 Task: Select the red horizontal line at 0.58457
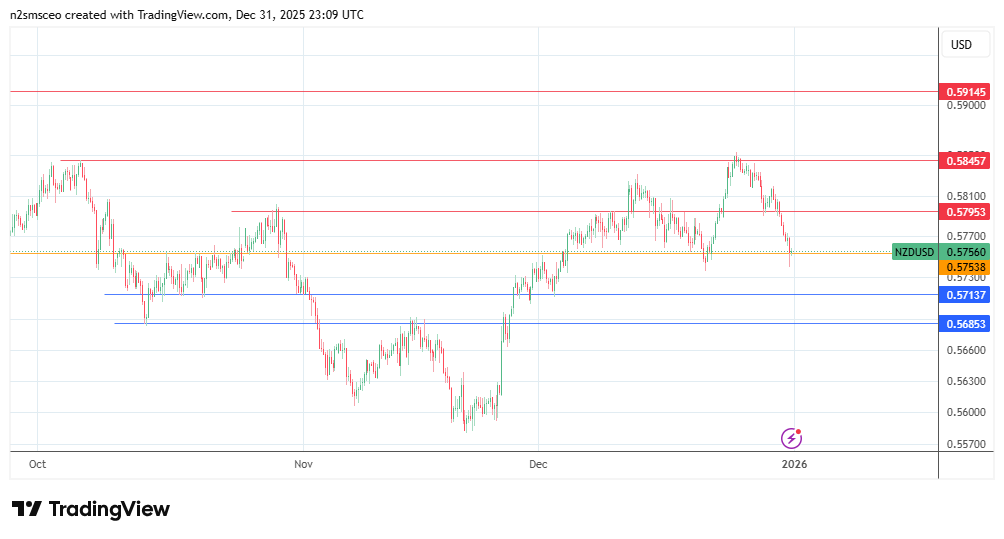[x=500, y=160]
